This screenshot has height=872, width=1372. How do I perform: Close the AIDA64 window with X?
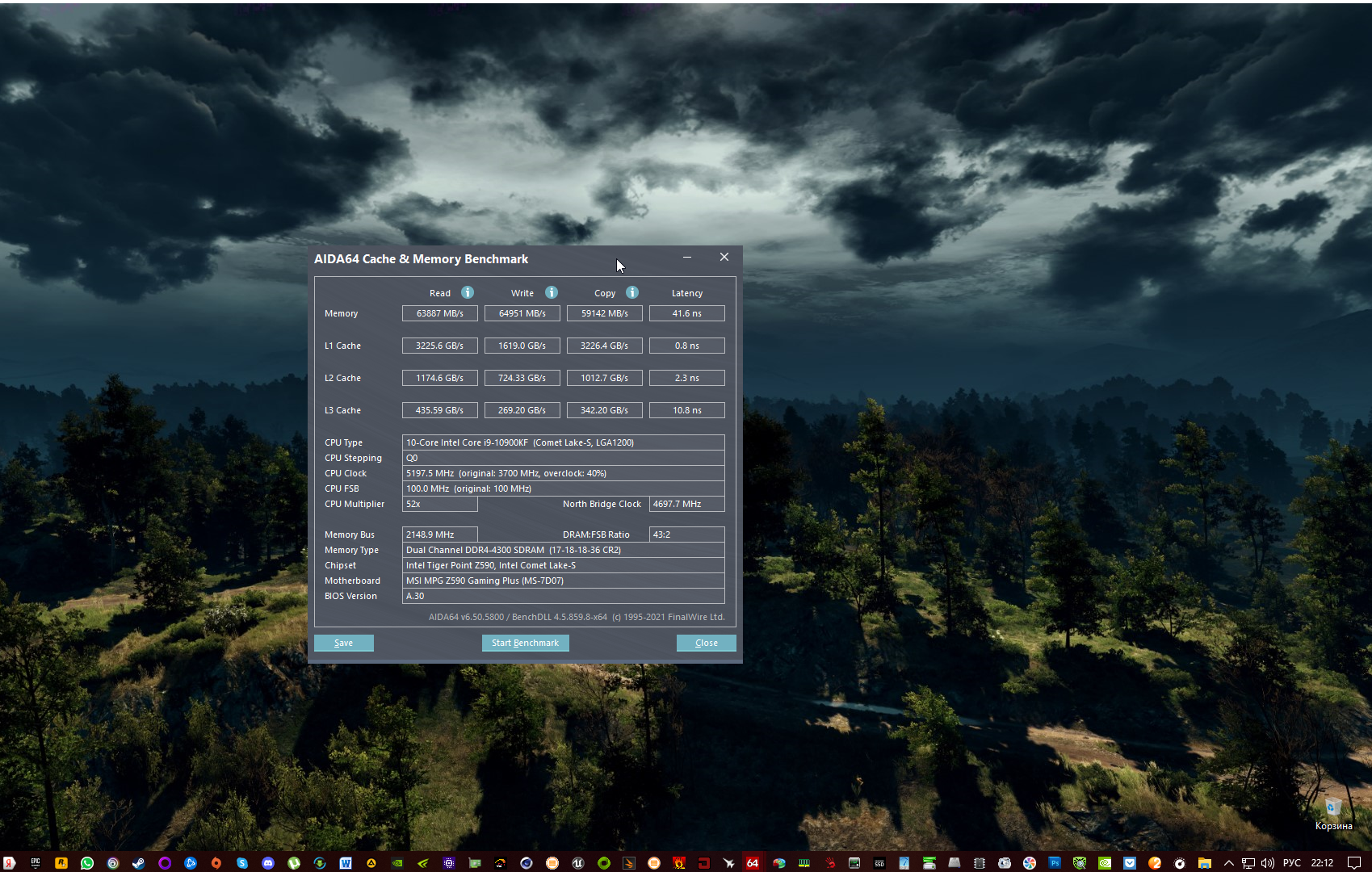pos(724,257)
